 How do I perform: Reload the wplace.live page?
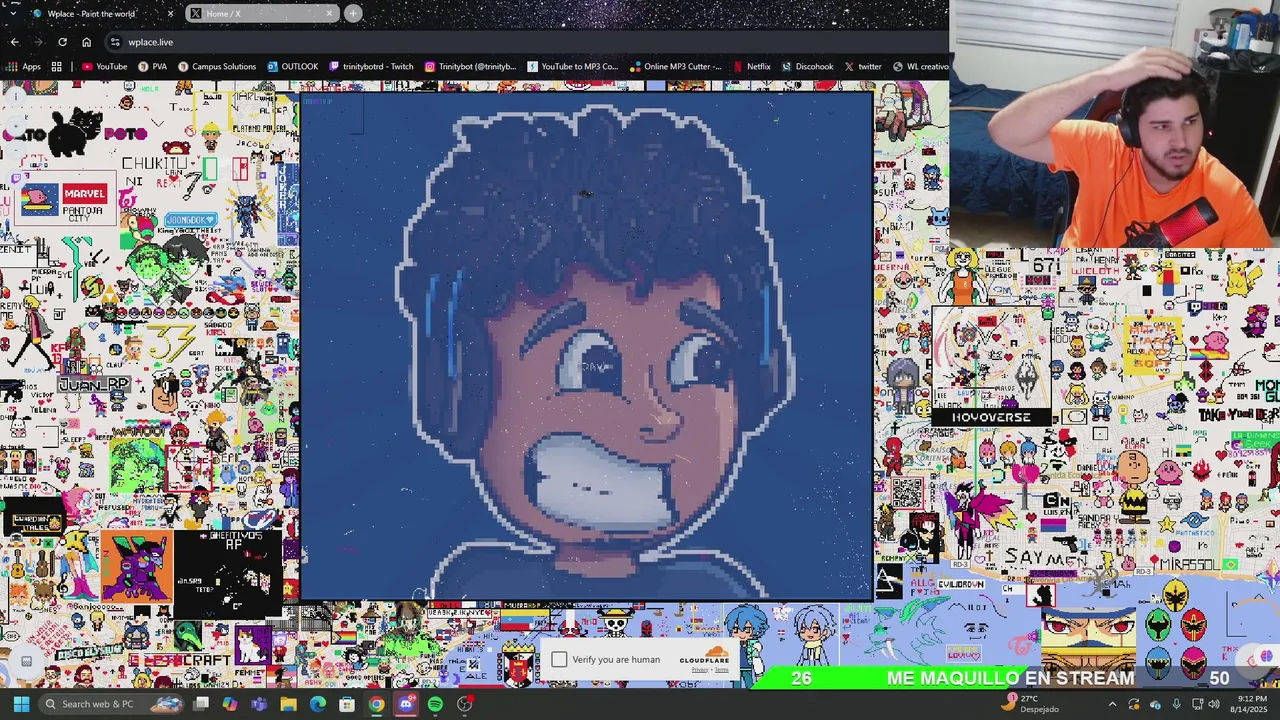pyautogui.click(x=62, y=42)
